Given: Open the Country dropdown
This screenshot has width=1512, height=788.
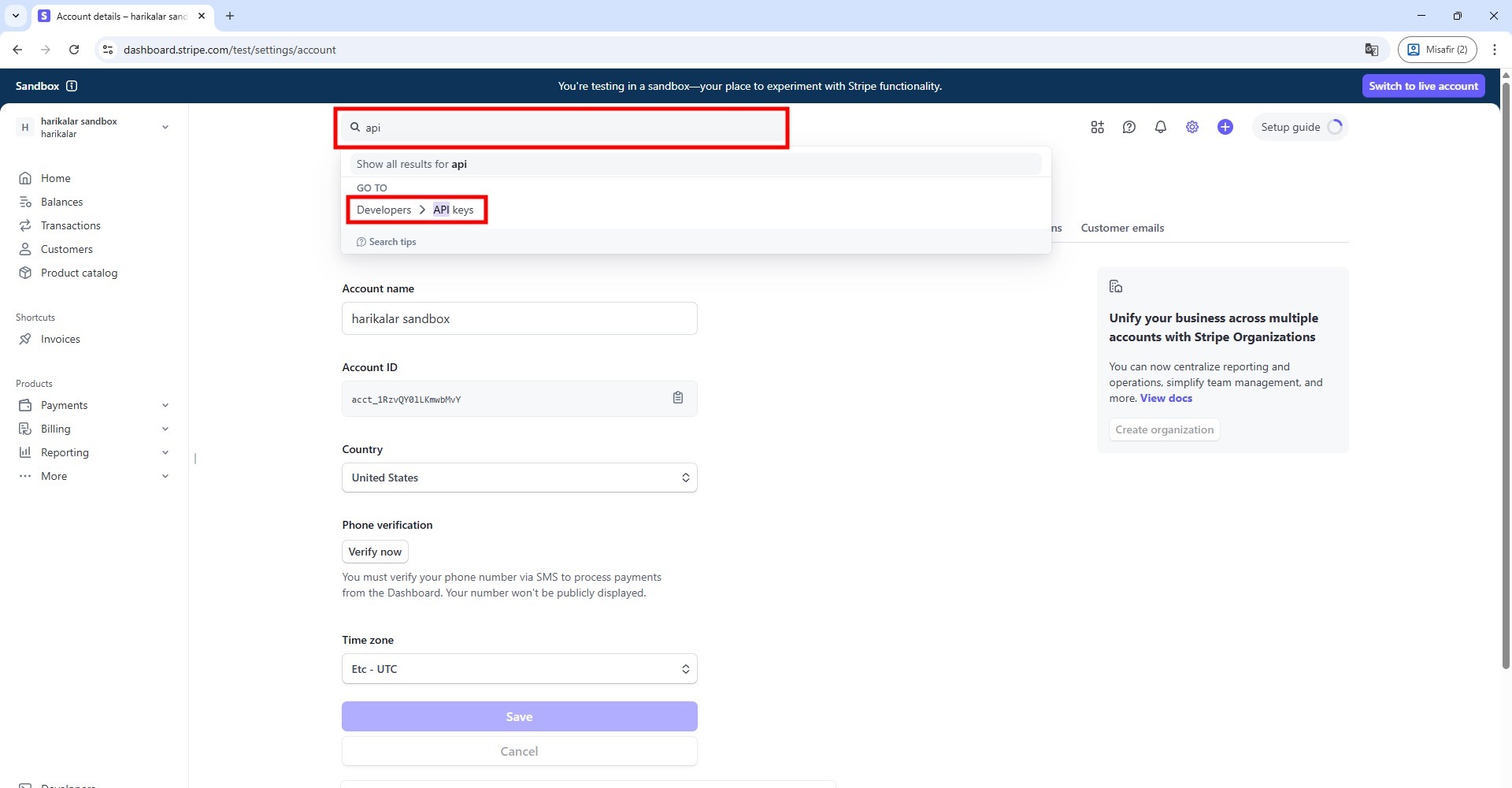Looking at the screenshot, I should click(519, 478).
